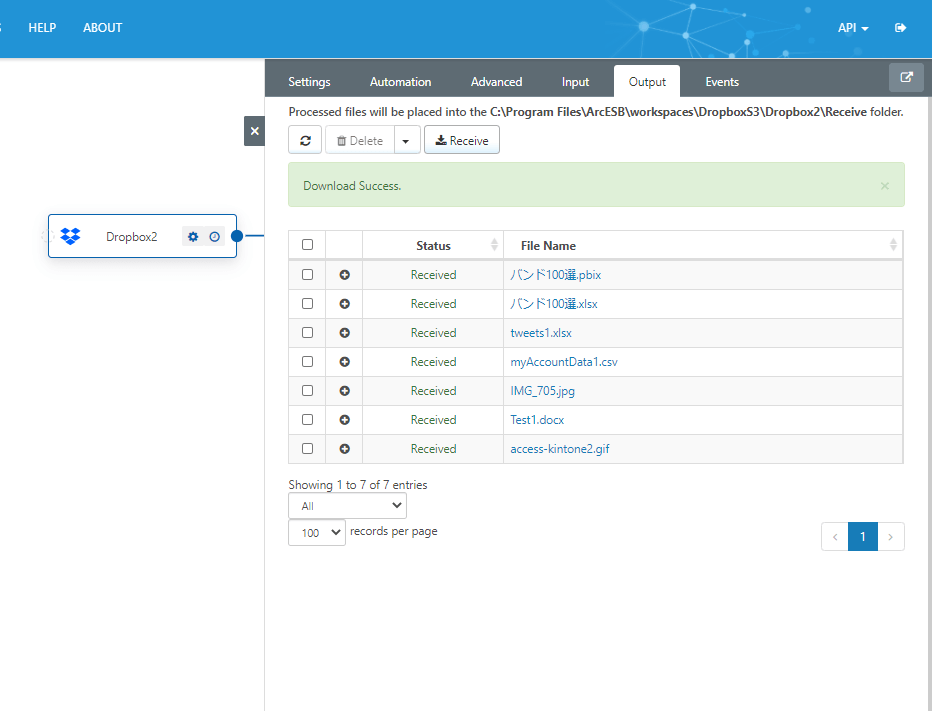The height and width of the screenshot is (711, 932).
Task: Click the refresh icon button
Action: (305, 141)
